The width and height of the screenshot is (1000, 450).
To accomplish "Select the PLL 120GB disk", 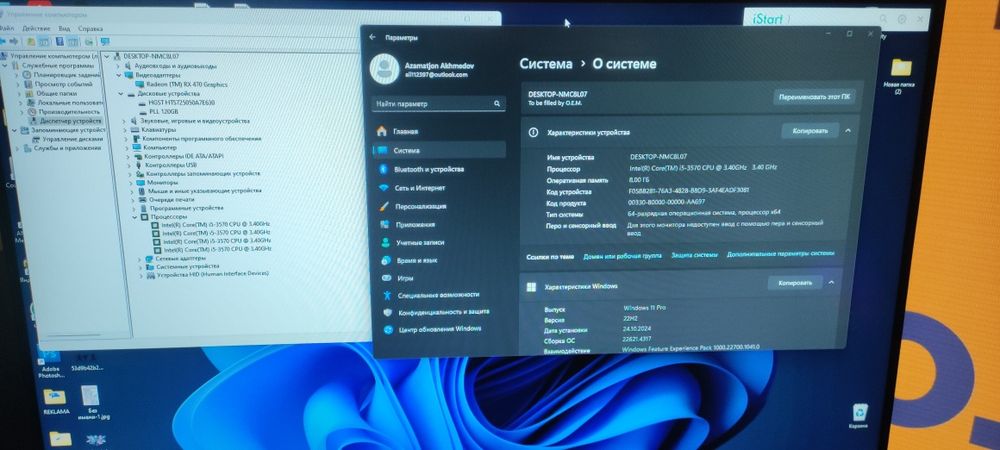I will coord(157,112).
